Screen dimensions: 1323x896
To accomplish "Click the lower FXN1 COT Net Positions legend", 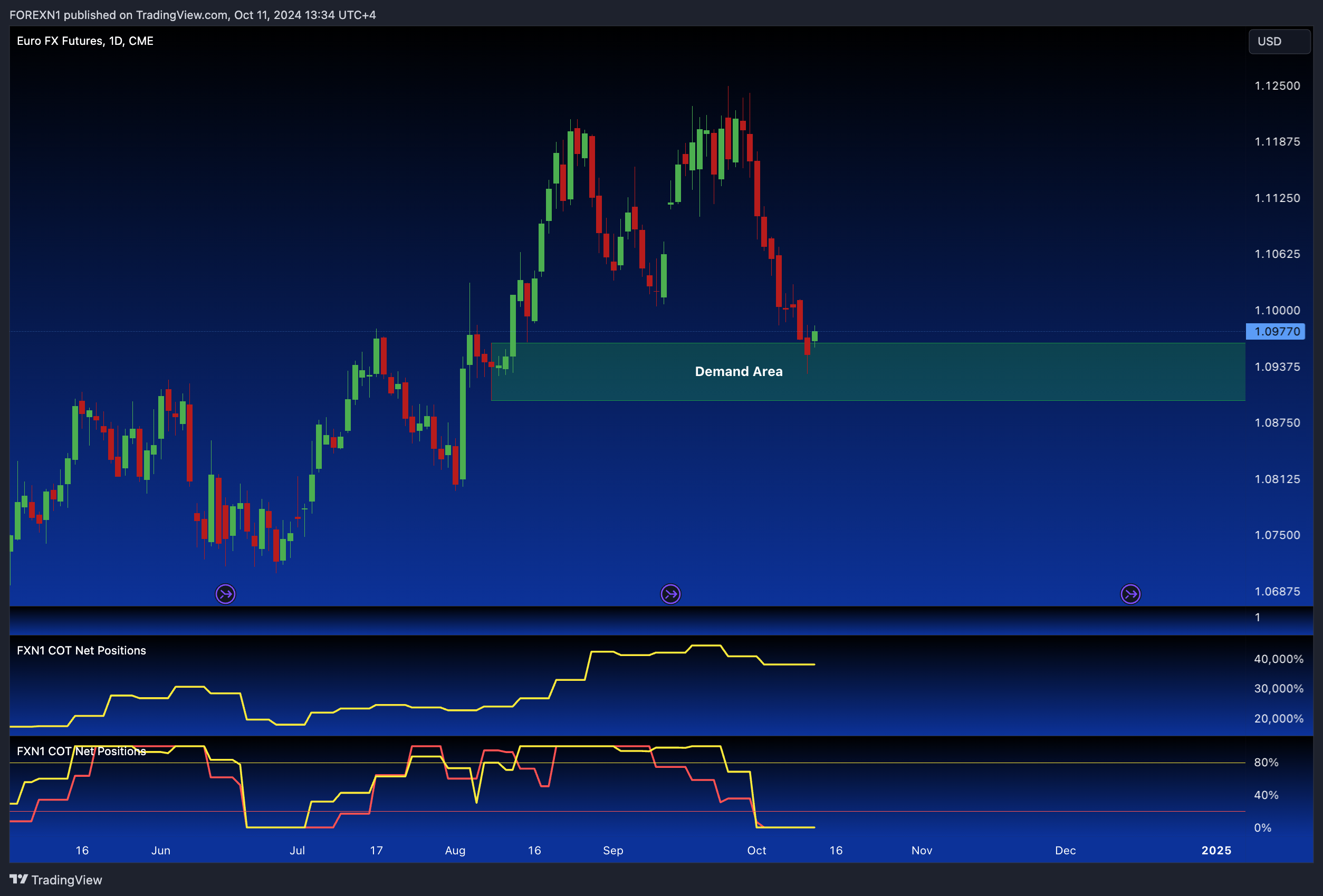I will [x=81, y=751].
